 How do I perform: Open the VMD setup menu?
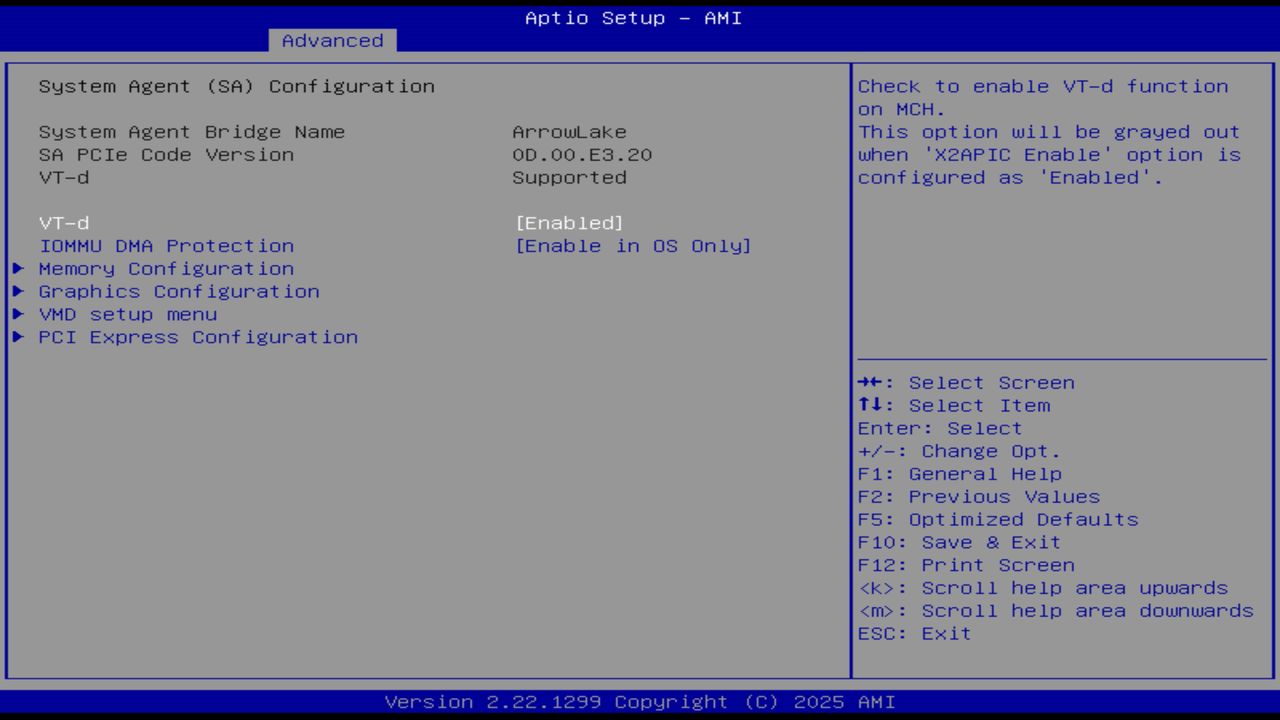click(127, 314)
